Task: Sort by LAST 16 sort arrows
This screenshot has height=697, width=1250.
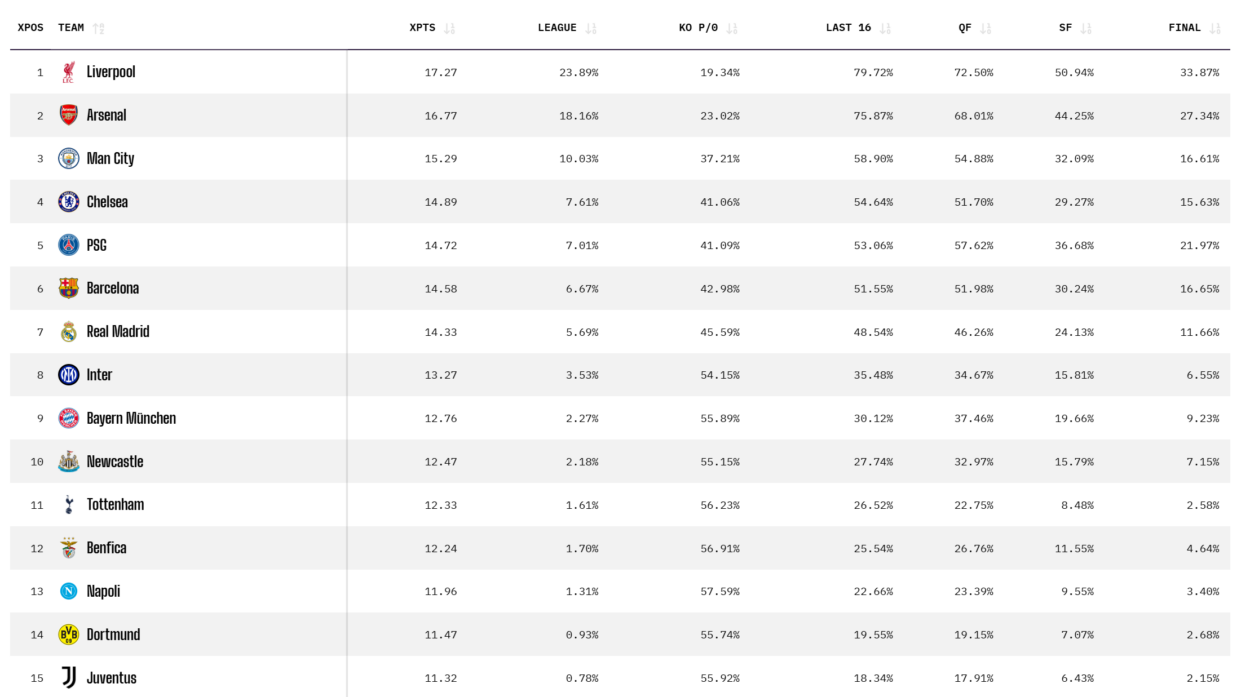Action: [x=885, y=28]
